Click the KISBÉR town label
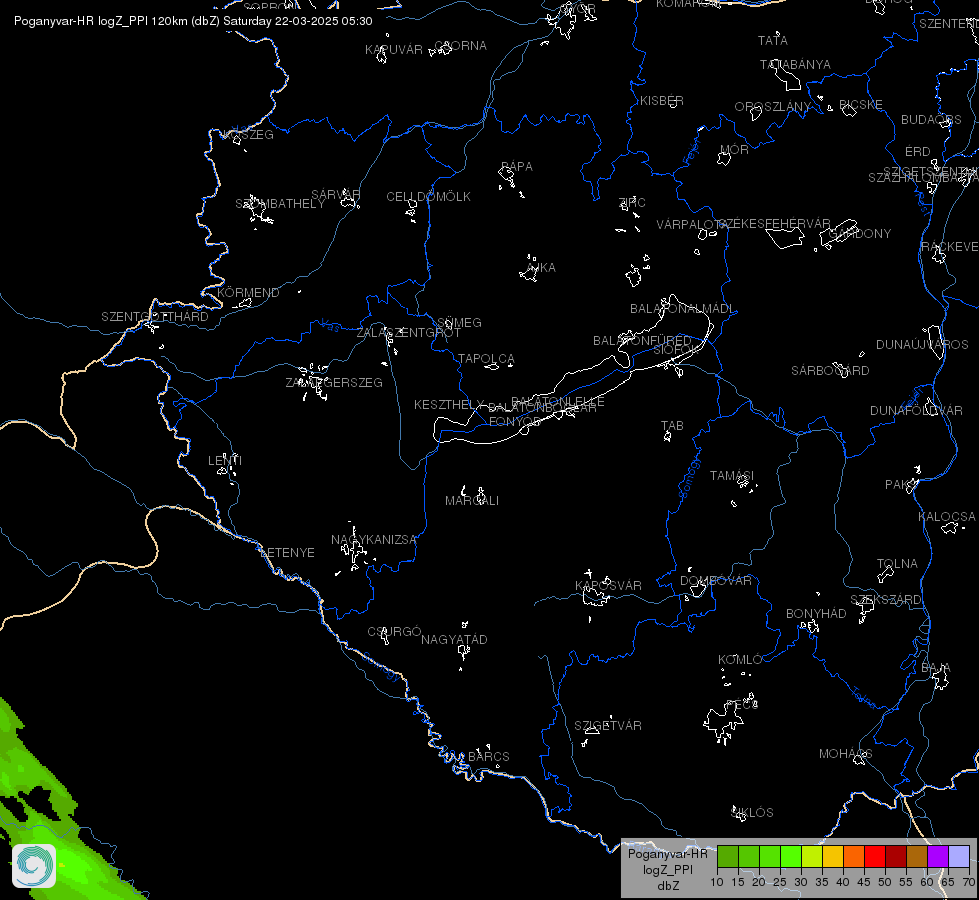 pyautogui.click(x=662, y=101)
